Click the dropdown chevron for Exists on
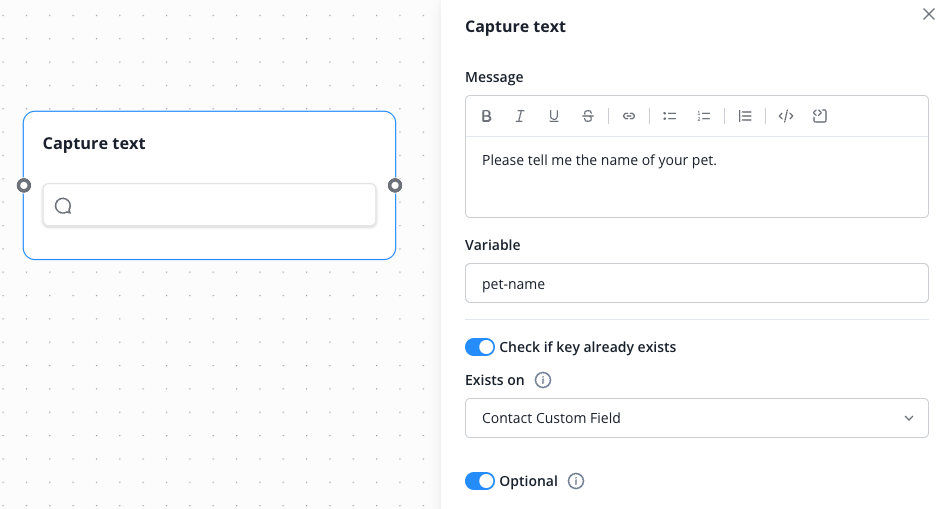 coord(908,418)
